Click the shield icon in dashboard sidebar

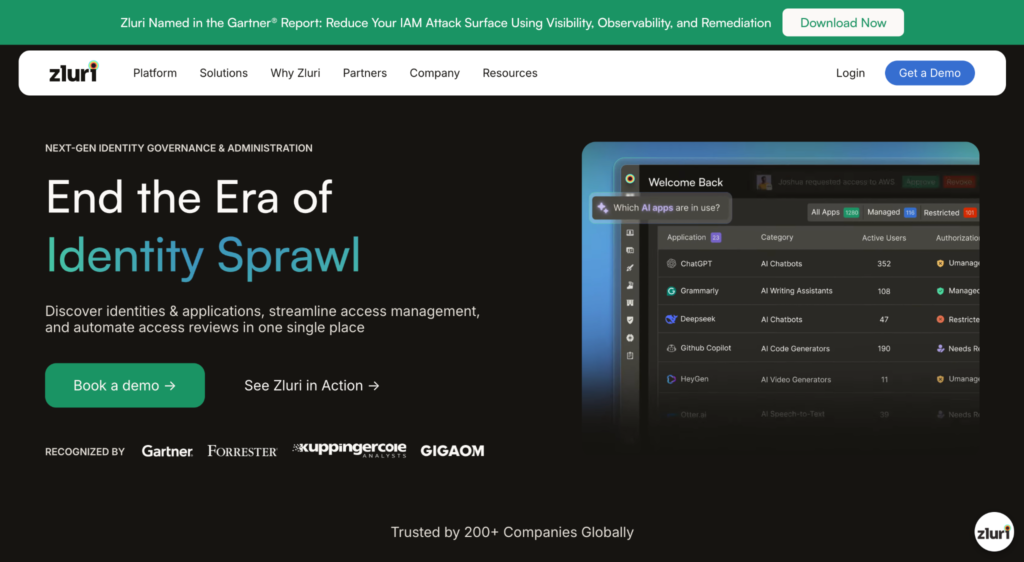coord(630,320)
